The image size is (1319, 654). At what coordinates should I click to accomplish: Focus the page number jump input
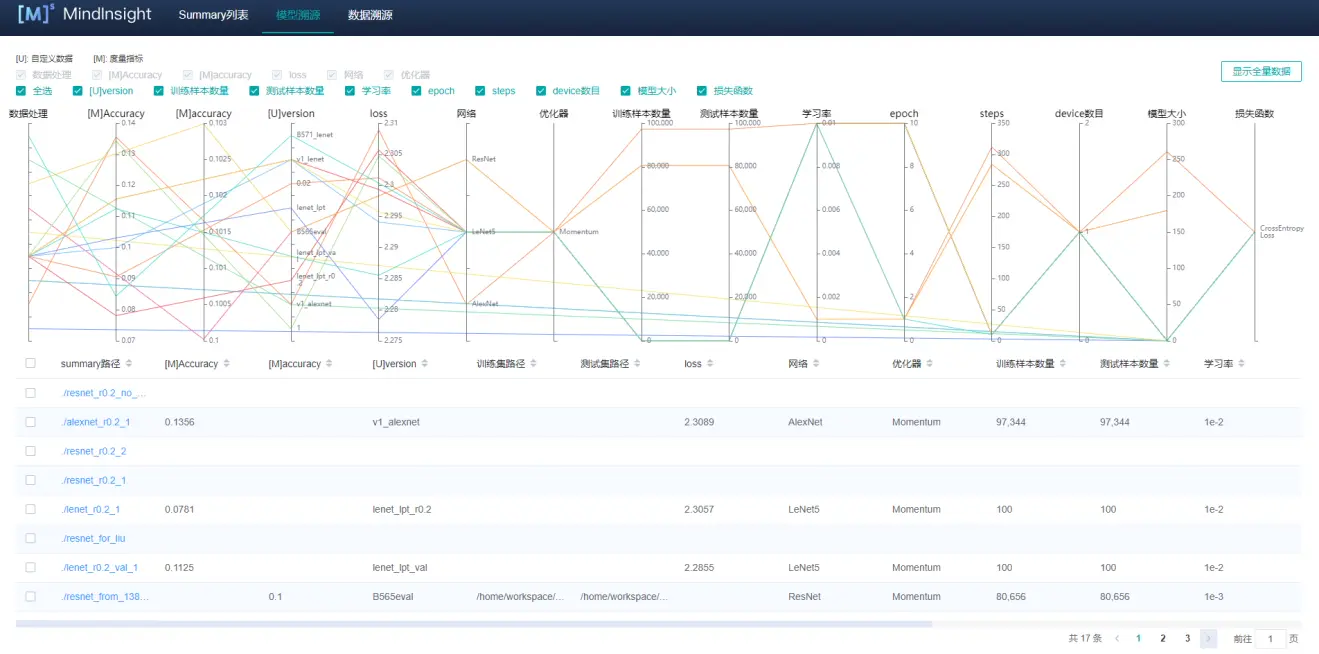(1269, 638)
